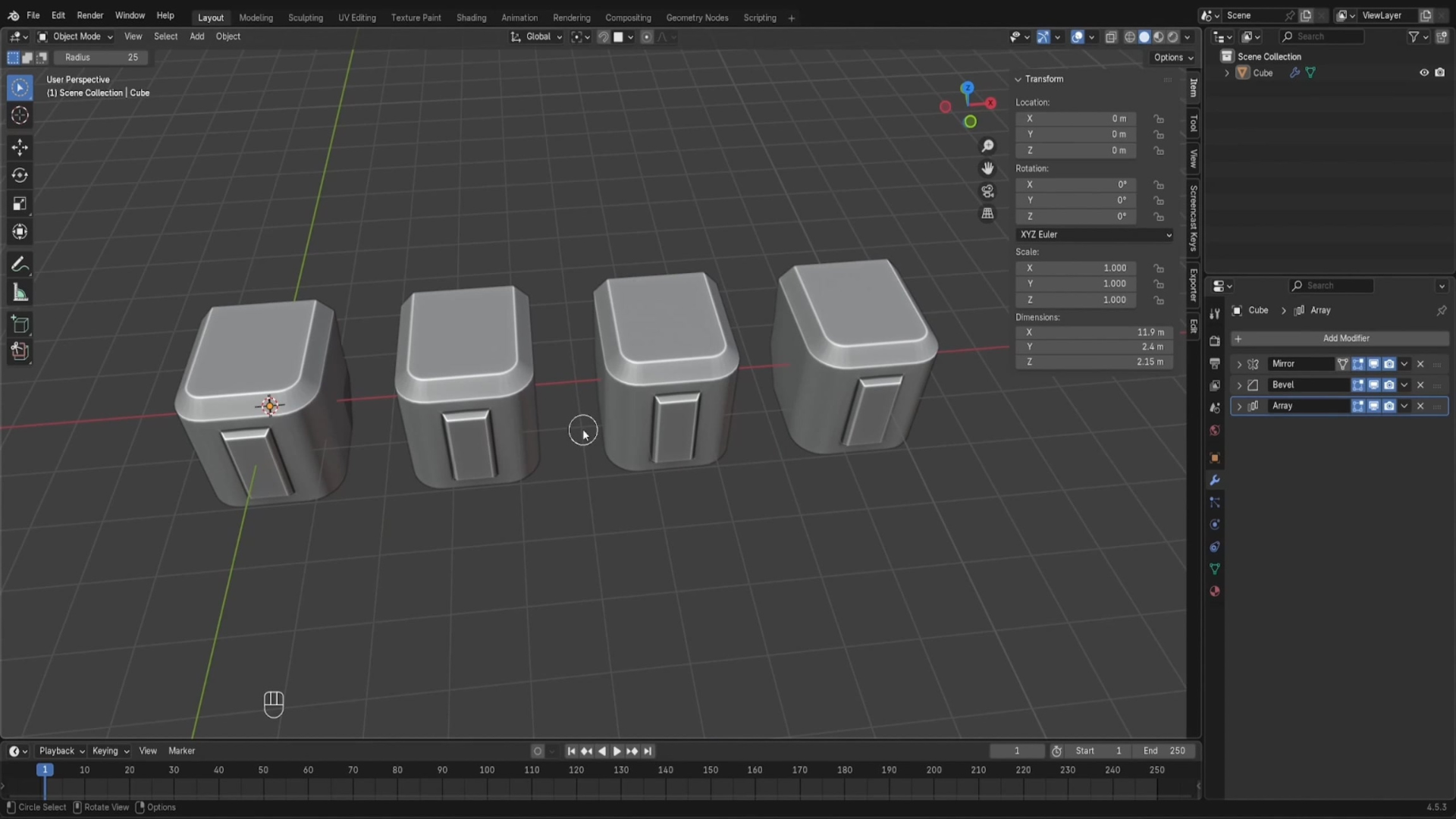Select the Measure tool
Screen dimensions: 1456x819
click(20, 293)
